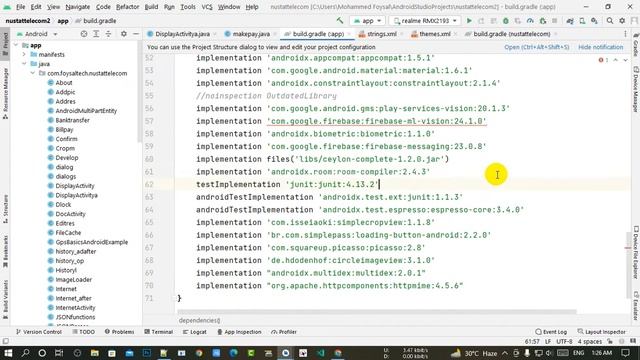Go to previous highlighted error arrow

pos(616,60)
